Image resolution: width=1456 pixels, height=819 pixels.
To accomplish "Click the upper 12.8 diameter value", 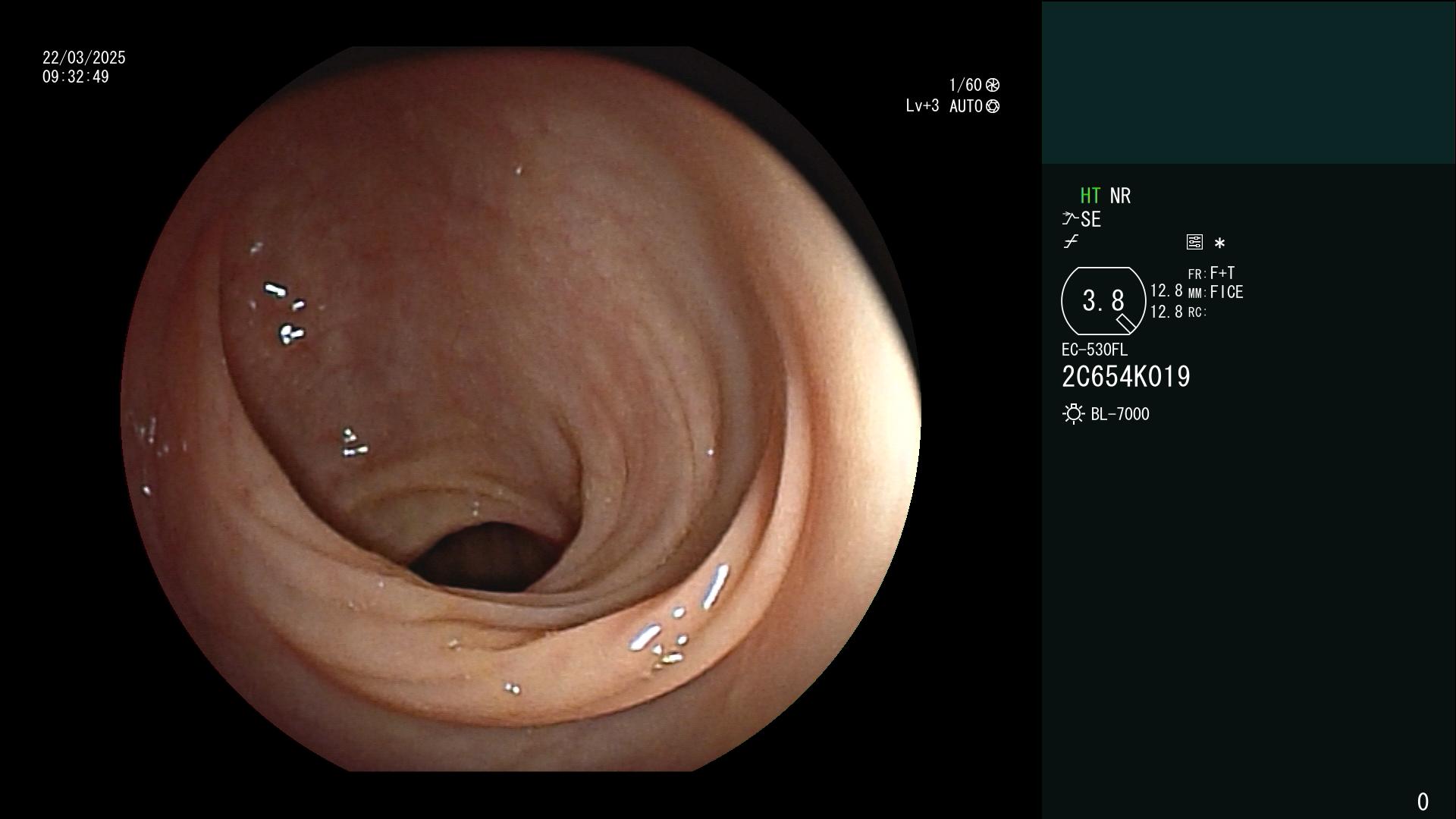I will 1166,290.
